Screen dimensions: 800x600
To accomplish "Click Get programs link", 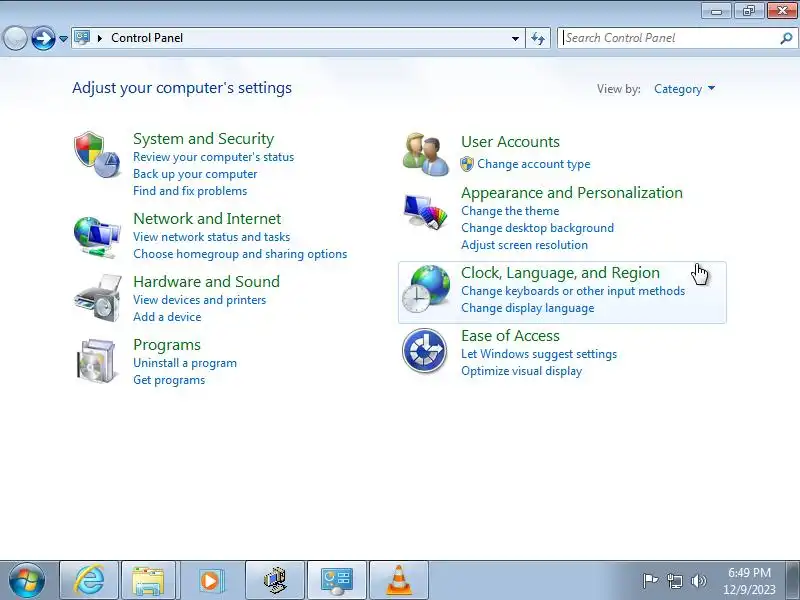I will pyautogui.click(x=169, y=380).
